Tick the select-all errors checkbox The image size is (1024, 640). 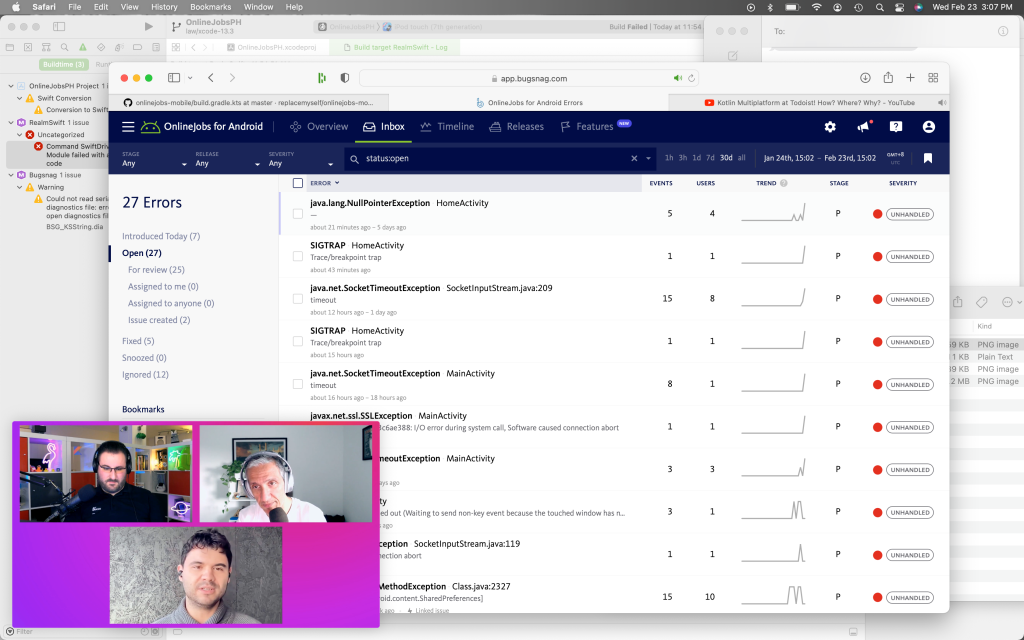pos(298,183)
